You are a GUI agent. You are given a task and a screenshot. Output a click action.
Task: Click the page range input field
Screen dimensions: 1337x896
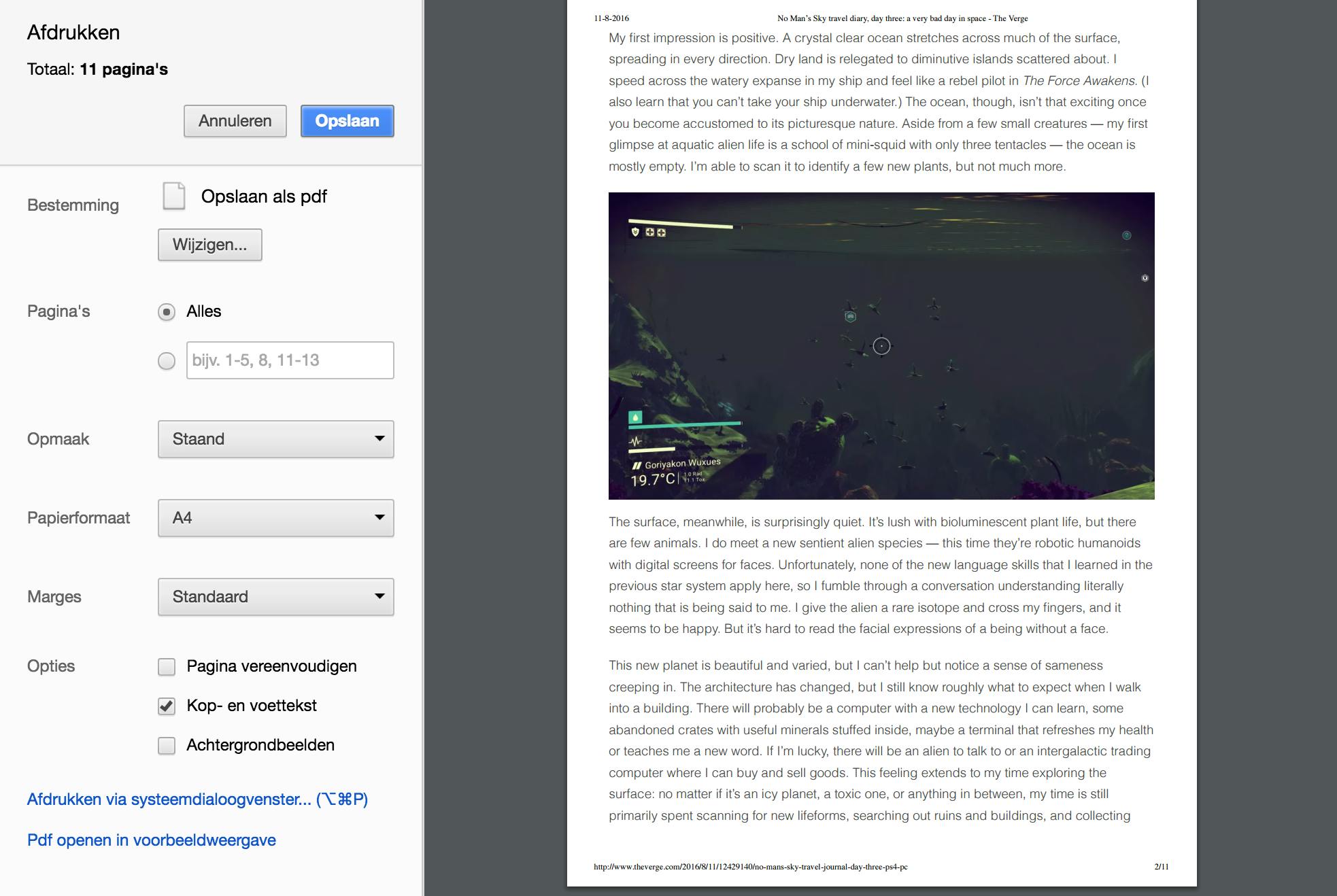[290, 360]
